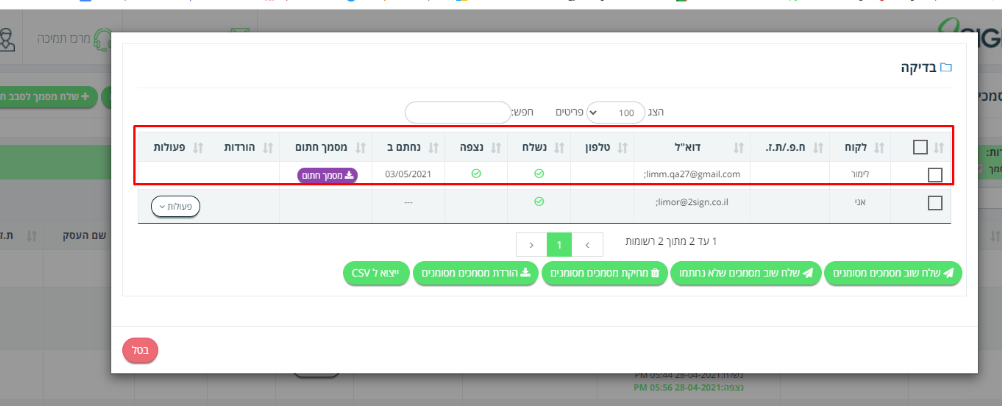Expand the פעולות dropdown in second row
1002x406 pixels.
click(x=176, y=206)
